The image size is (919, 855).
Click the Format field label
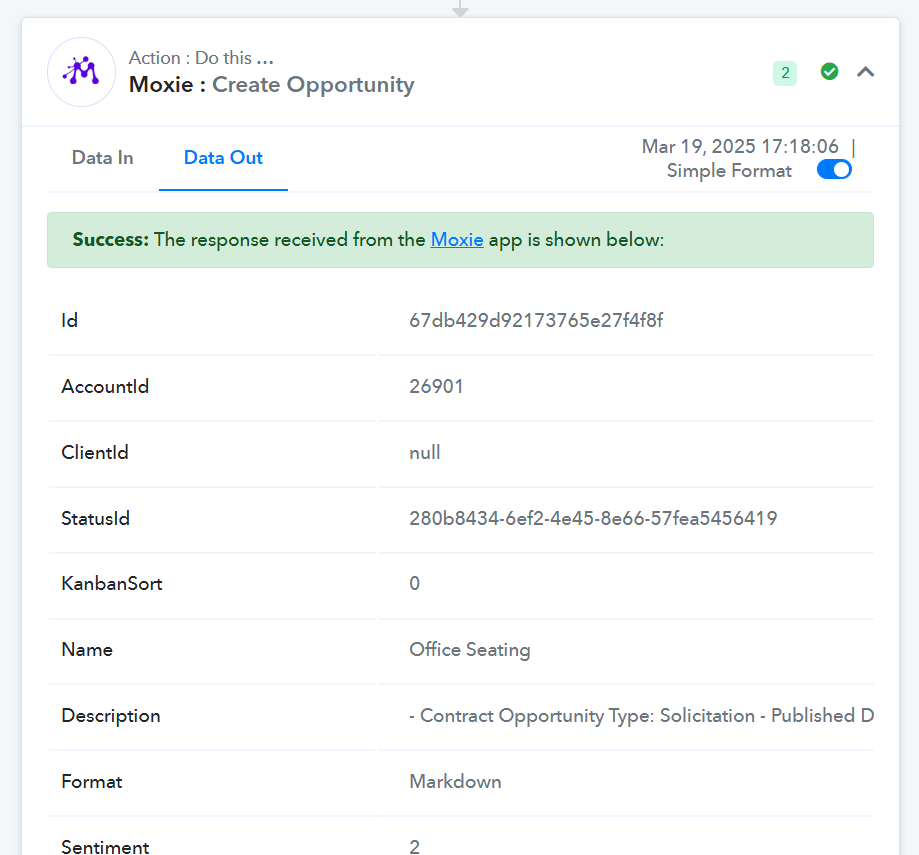92,782
